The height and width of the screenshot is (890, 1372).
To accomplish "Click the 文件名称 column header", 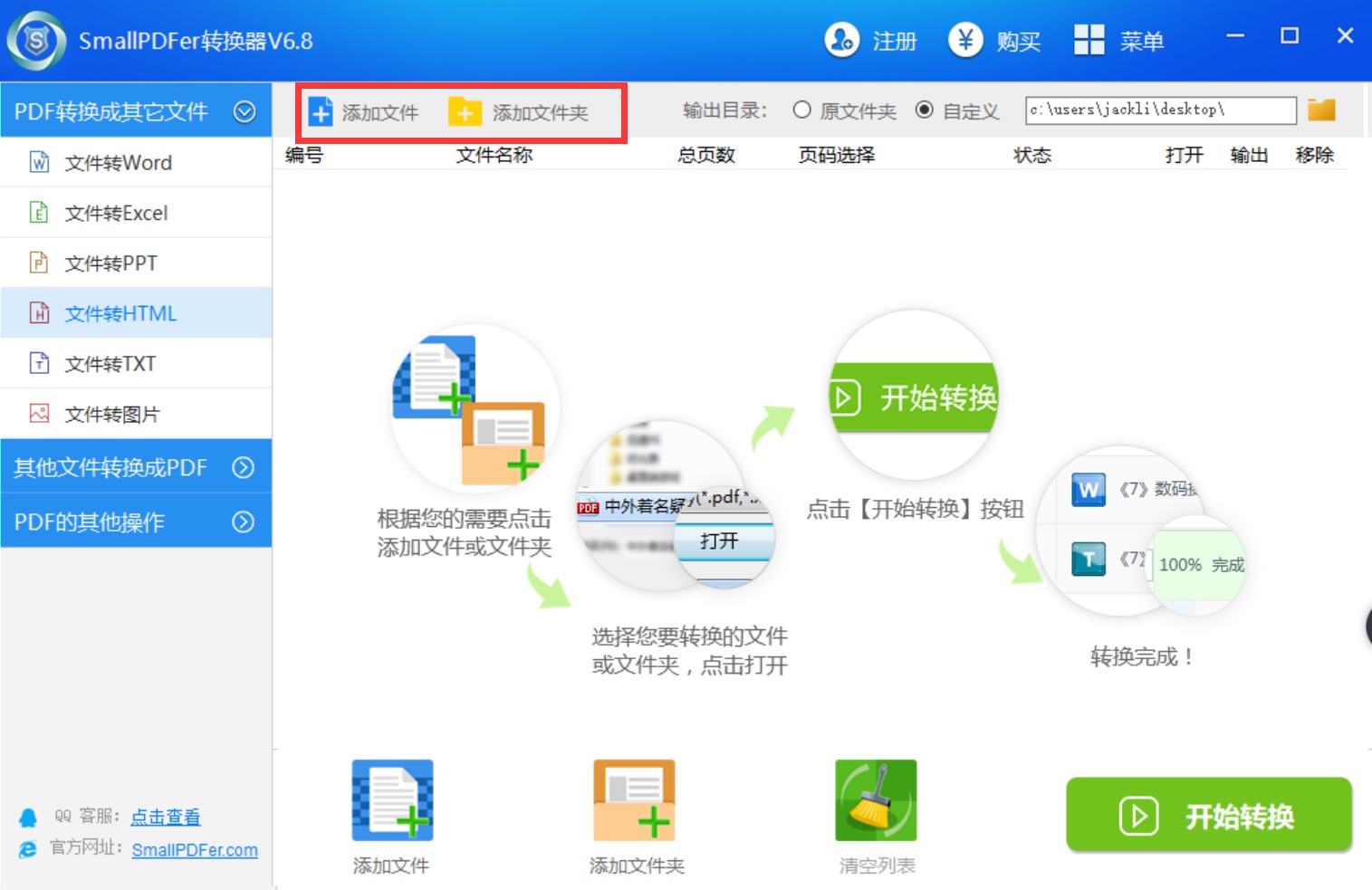I will (494, 155).
